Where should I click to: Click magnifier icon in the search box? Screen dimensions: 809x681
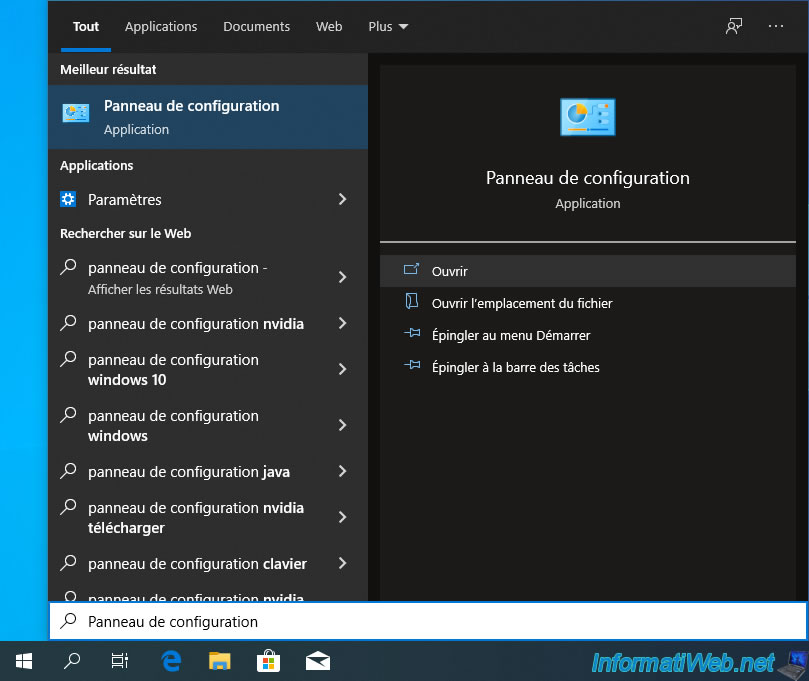pos(68,621)
